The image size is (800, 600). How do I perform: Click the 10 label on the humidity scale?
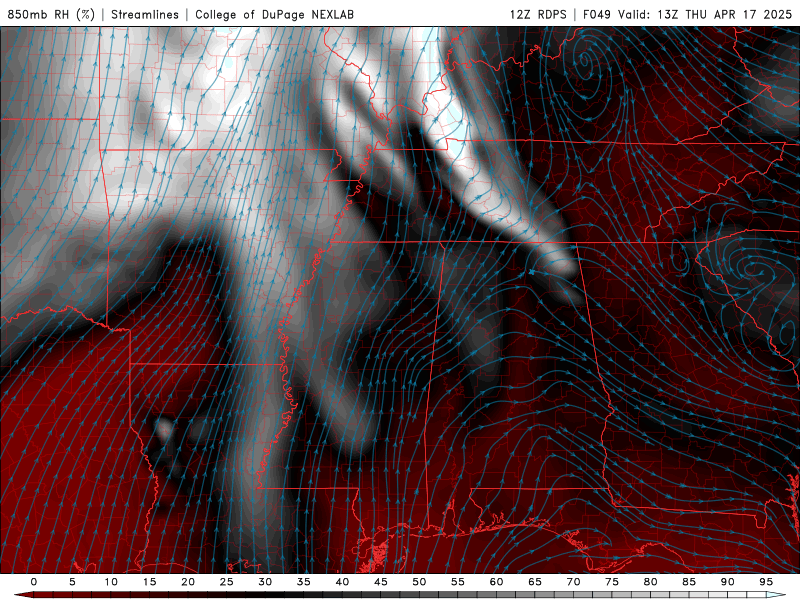pos(111,582)
